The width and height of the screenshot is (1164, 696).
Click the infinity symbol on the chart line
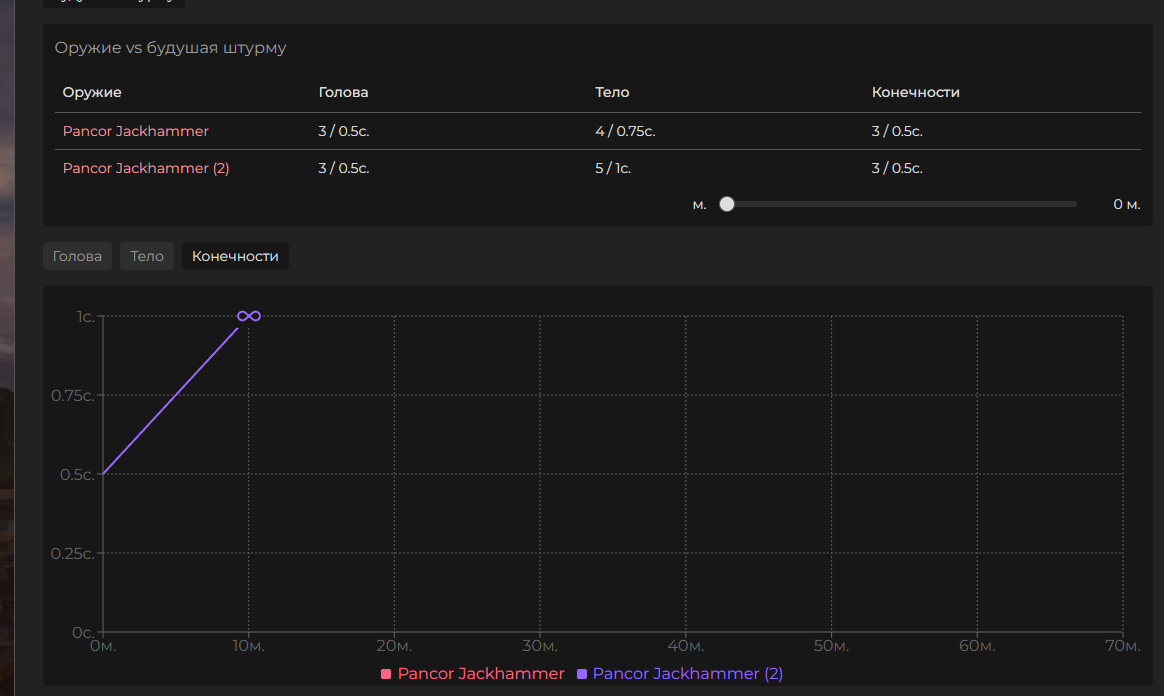[x=249, y=316]
